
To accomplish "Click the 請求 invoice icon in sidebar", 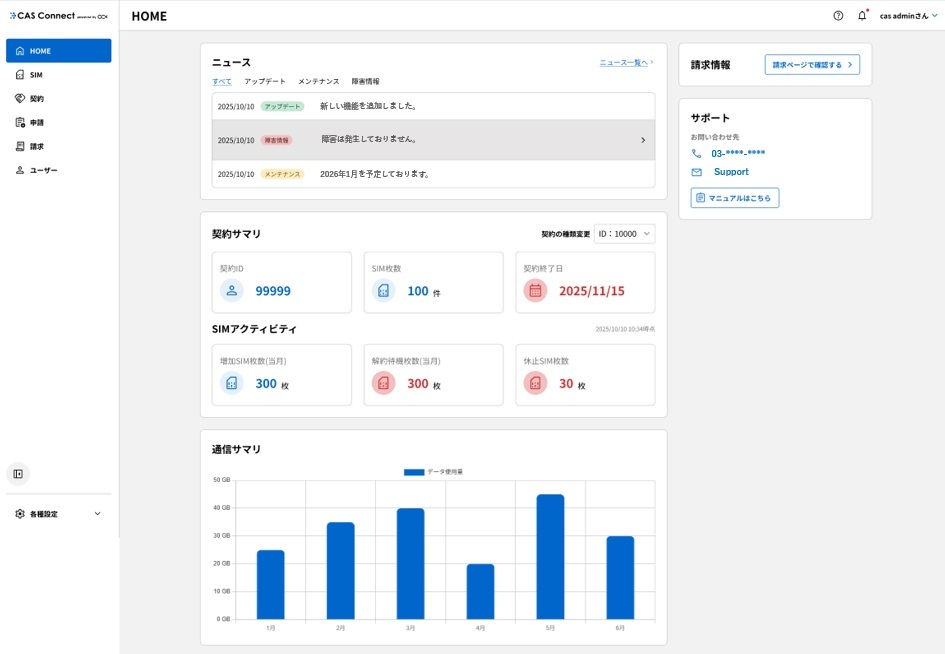I will [x=20, y=147].
